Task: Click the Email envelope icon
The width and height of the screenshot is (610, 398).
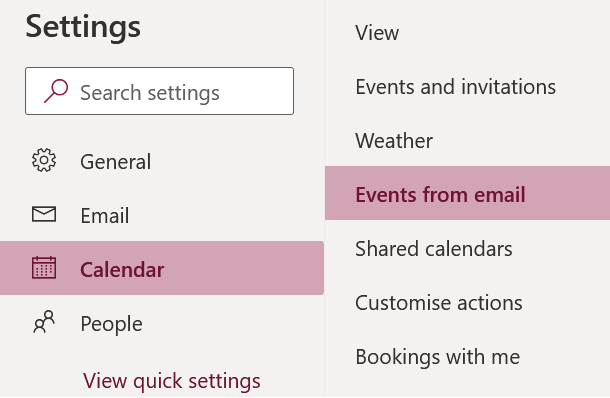Action: [44, 214]
